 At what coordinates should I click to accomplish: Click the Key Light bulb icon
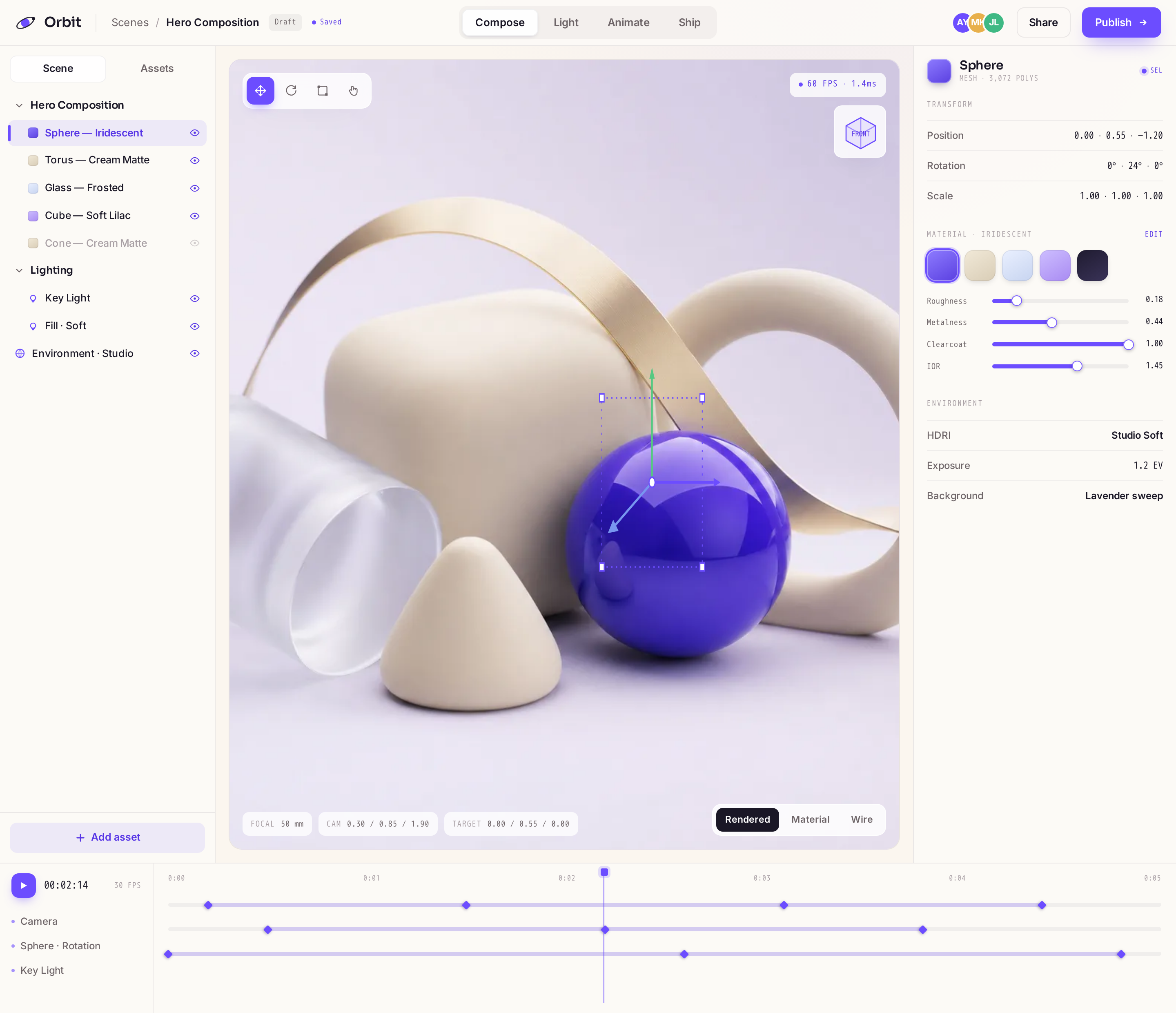click(x=33, y=299)
